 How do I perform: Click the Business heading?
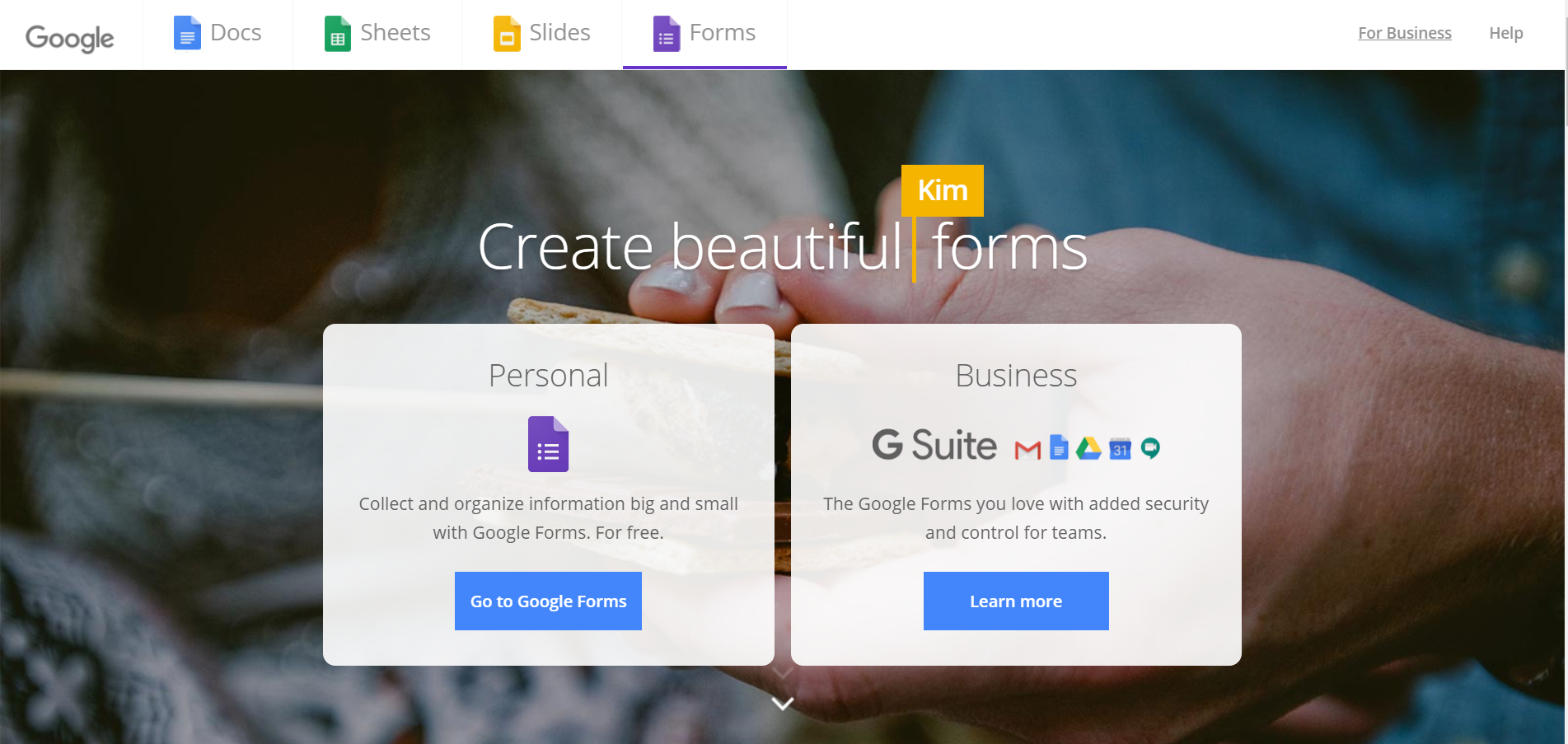tap(1016, 376)
